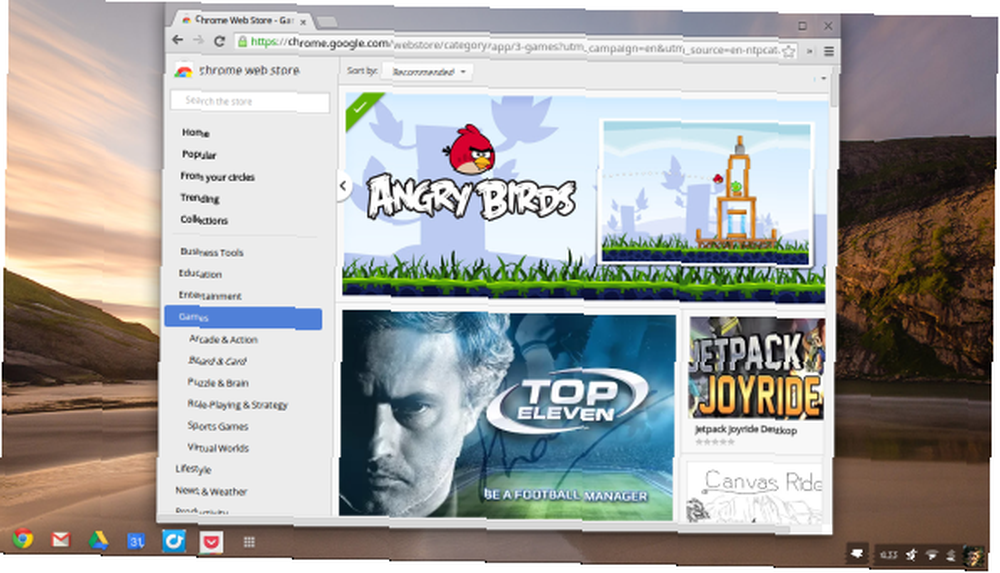Open the Canvas Rider tile

click(755, 493)
